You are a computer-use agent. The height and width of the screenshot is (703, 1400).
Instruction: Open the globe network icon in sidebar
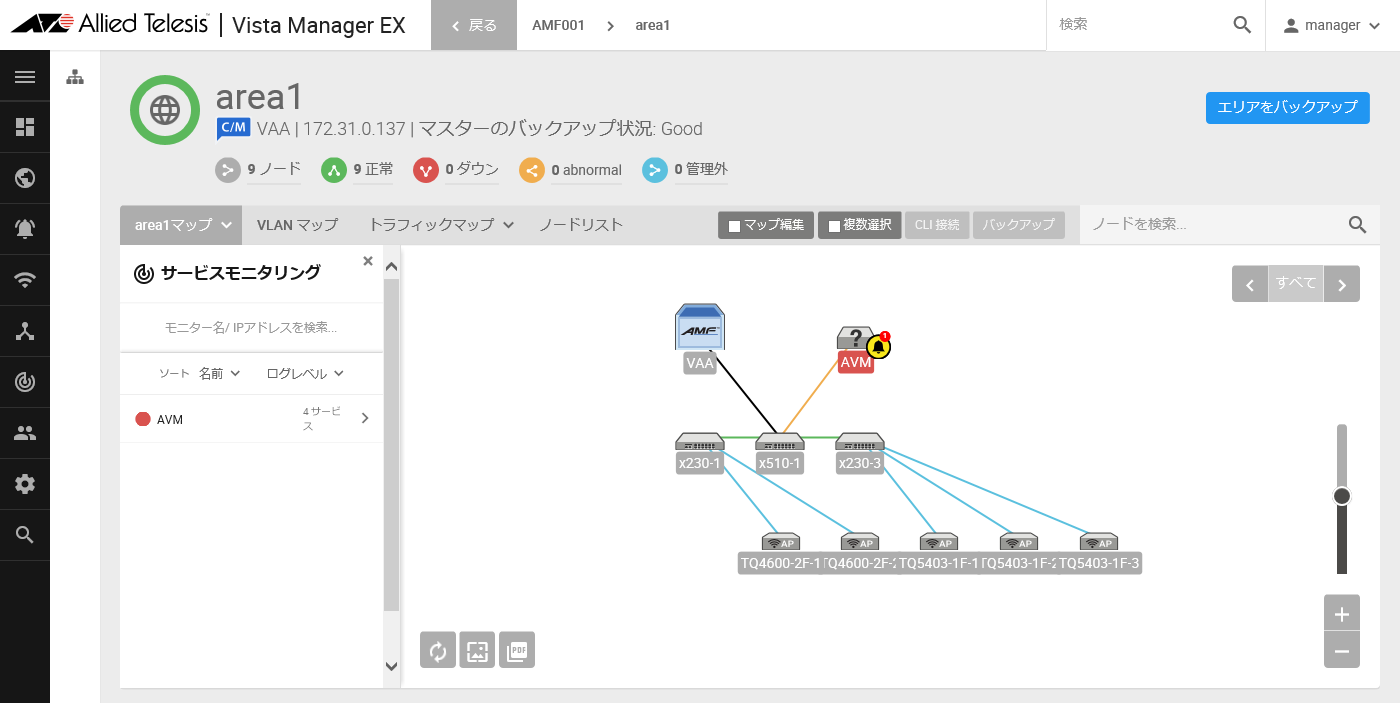pos(25,178)
